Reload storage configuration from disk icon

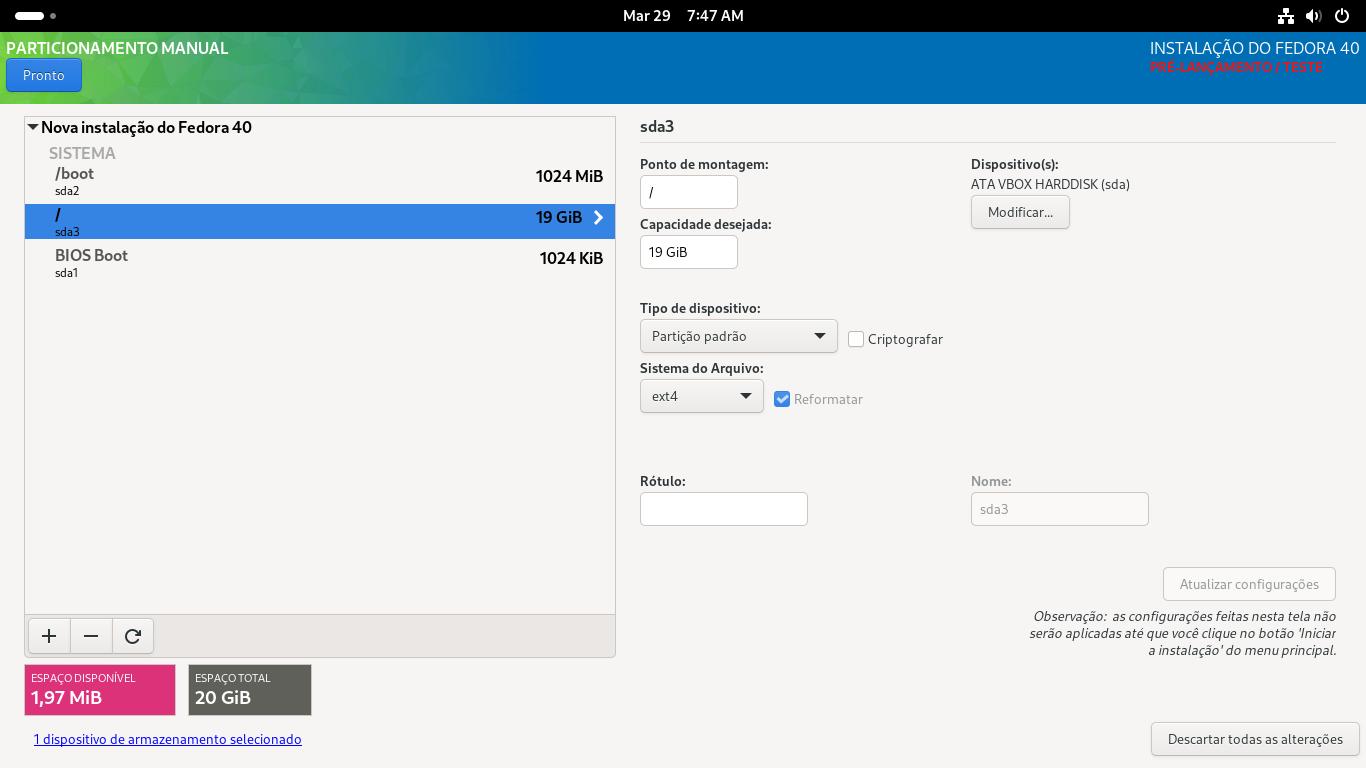pyautogui.click(x=133, y=636)
